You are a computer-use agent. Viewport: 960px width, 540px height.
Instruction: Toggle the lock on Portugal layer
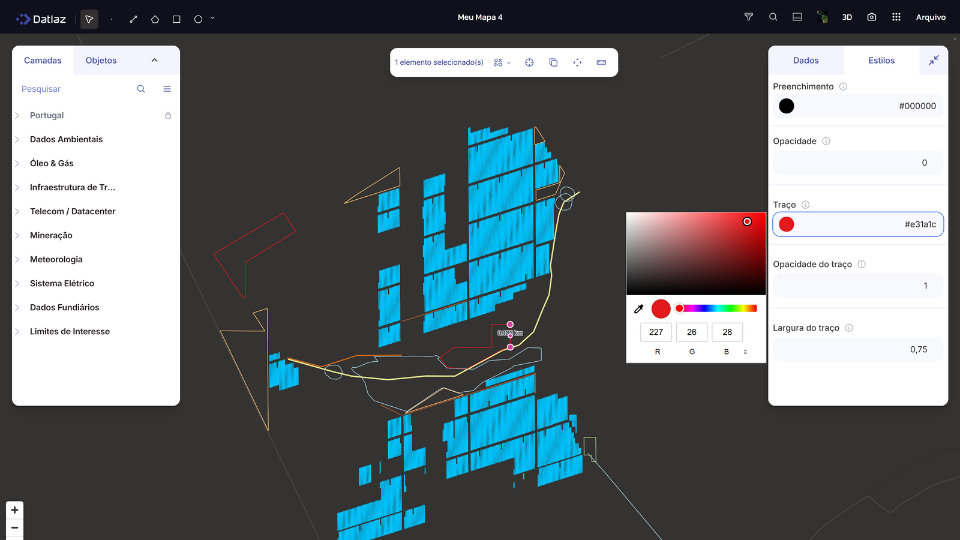point(168,116)
